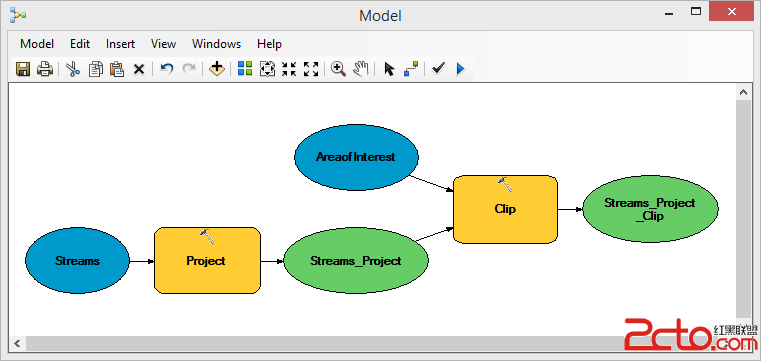Open the Insert menu
The image size is (761, 361).
(x=120, y=44)
